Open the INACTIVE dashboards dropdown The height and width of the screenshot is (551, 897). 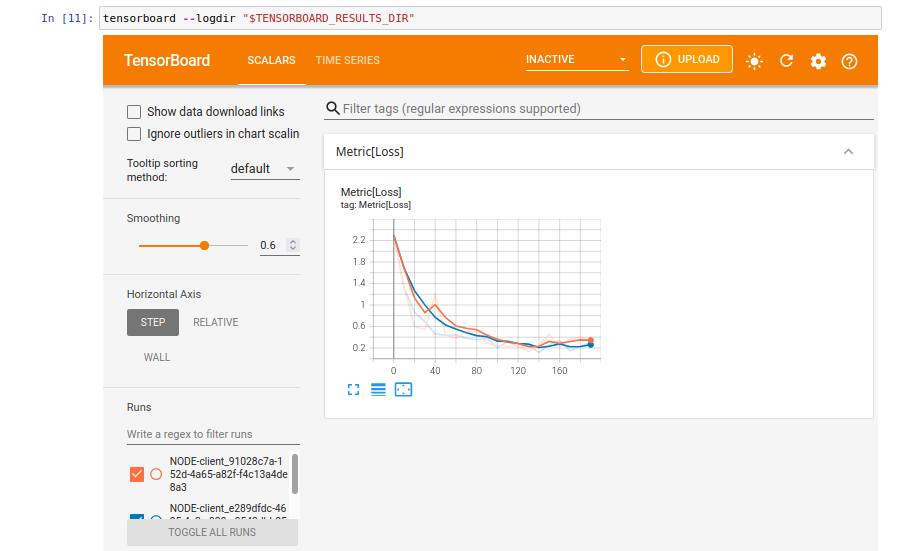[577, 60]
